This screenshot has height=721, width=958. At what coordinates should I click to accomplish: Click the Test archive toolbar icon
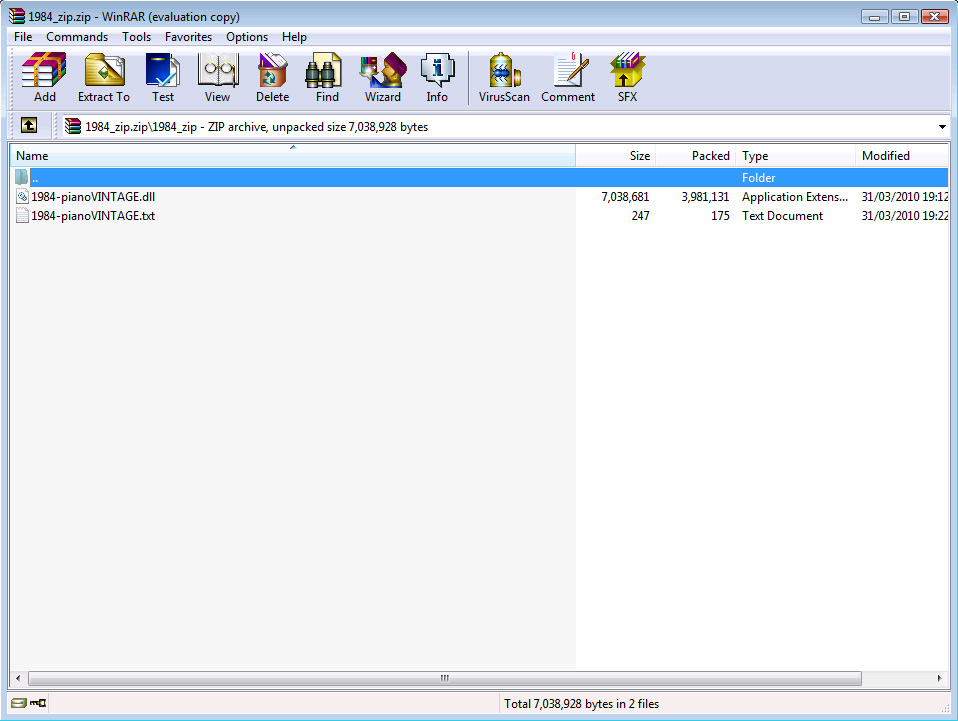pos(163,70)
